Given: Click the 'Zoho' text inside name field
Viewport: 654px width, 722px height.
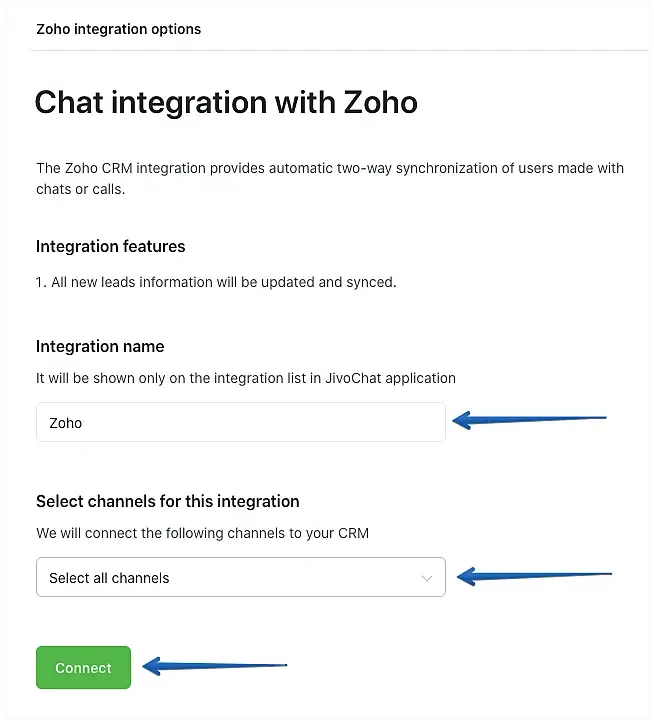Looking at the screenshot, I should (x=65, y=423).
